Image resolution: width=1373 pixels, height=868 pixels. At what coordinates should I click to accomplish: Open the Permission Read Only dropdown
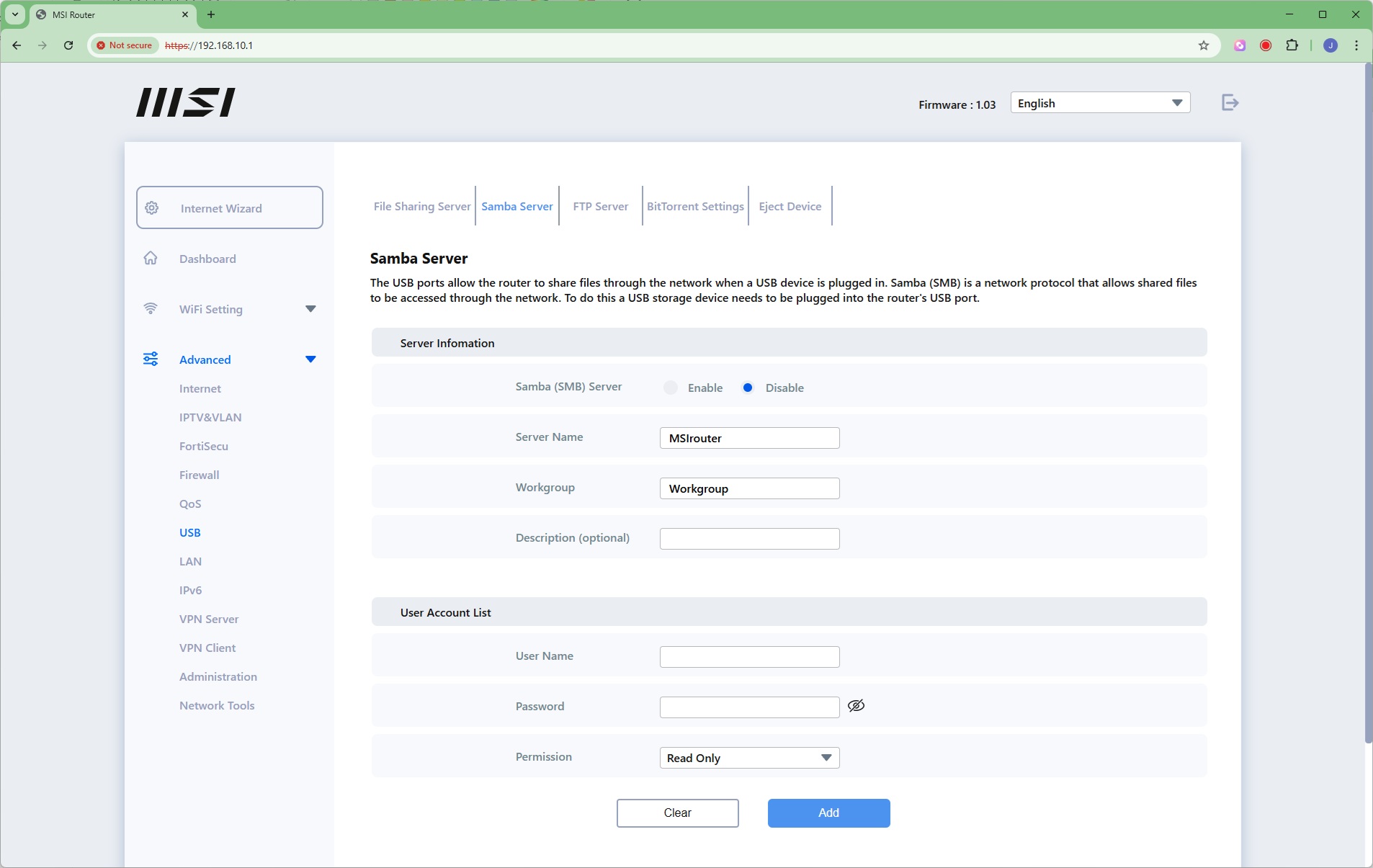749,758
